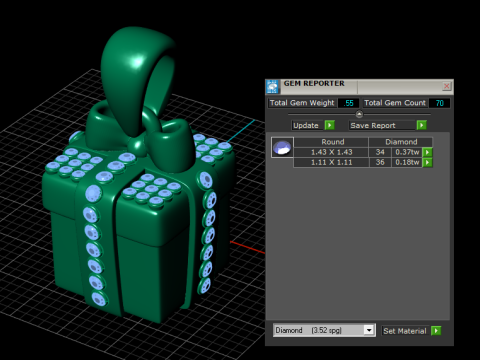Click the Total Gem Count label
Screen dimensions: 480x360
pos(395,103)
